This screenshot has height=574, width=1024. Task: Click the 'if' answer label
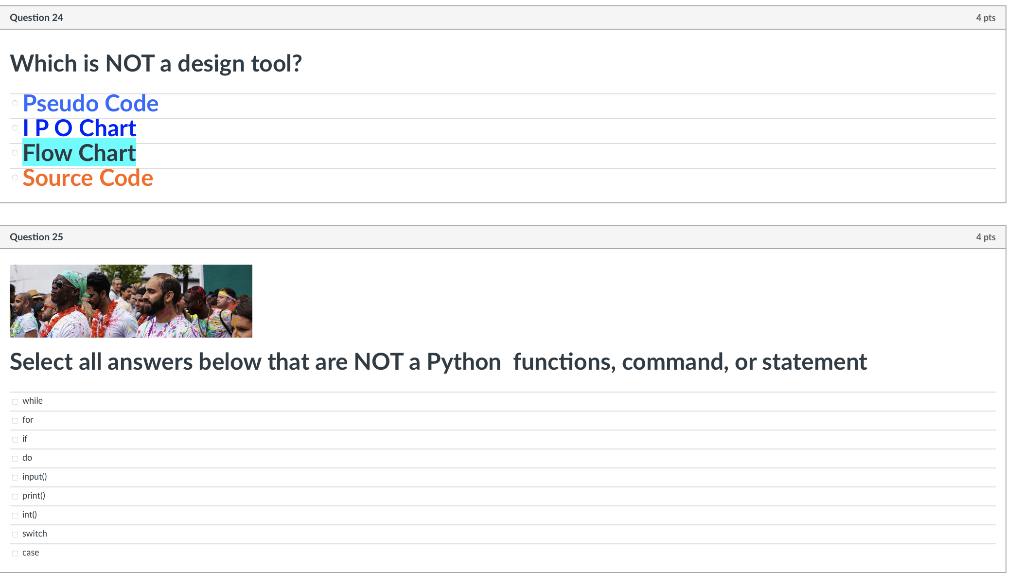(x=25, y=439)
